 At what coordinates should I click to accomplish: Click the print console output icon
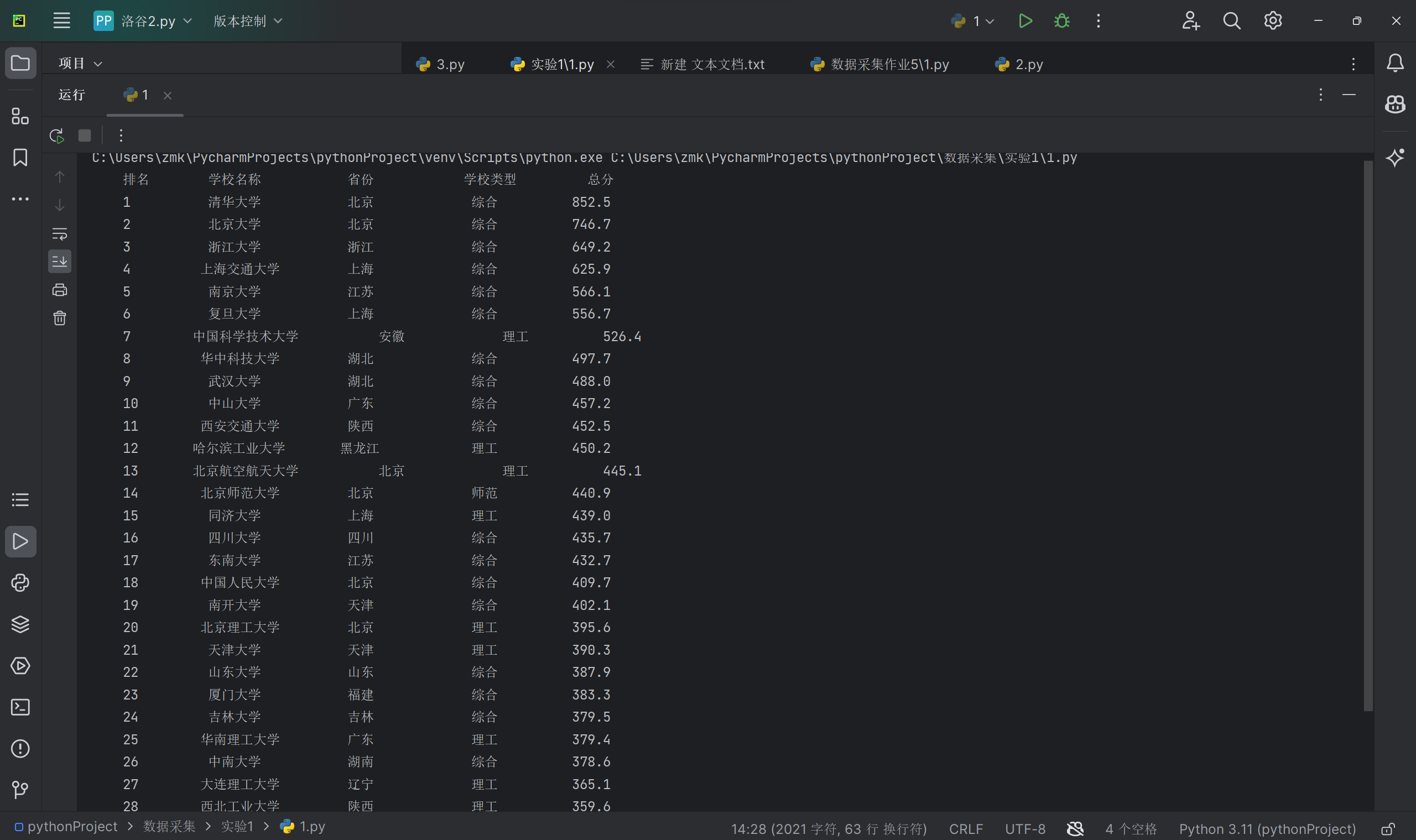[x=59, y=290]
